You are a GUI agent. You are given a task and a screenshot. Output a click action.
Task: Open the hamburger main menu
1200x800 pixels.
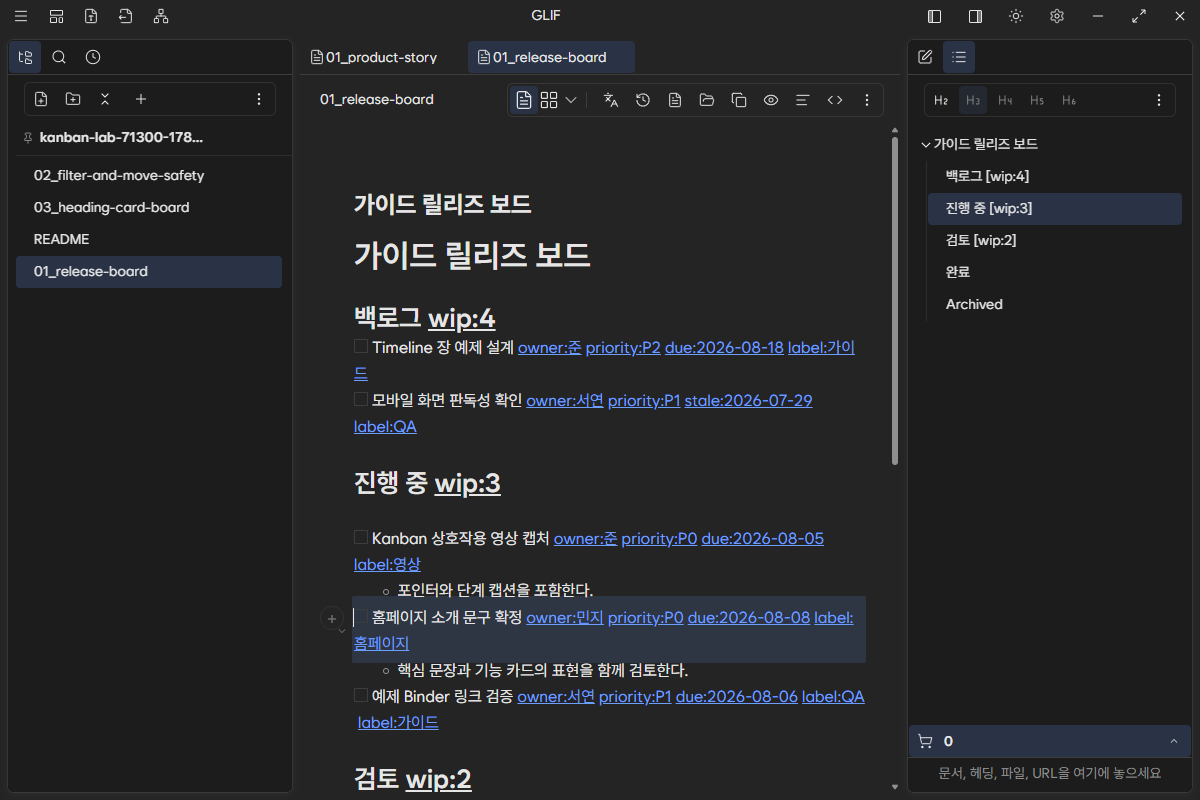click(x=21, y=16)
